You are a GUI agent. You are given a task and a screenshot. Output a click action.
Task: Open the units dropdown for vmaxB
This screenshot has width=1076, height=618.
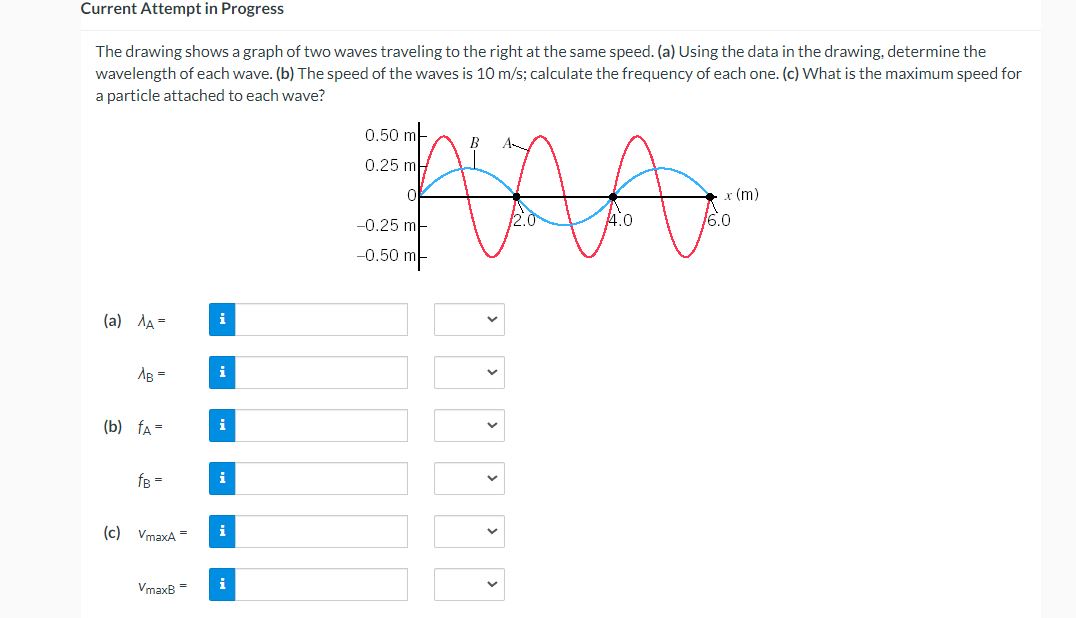[469, 584]
